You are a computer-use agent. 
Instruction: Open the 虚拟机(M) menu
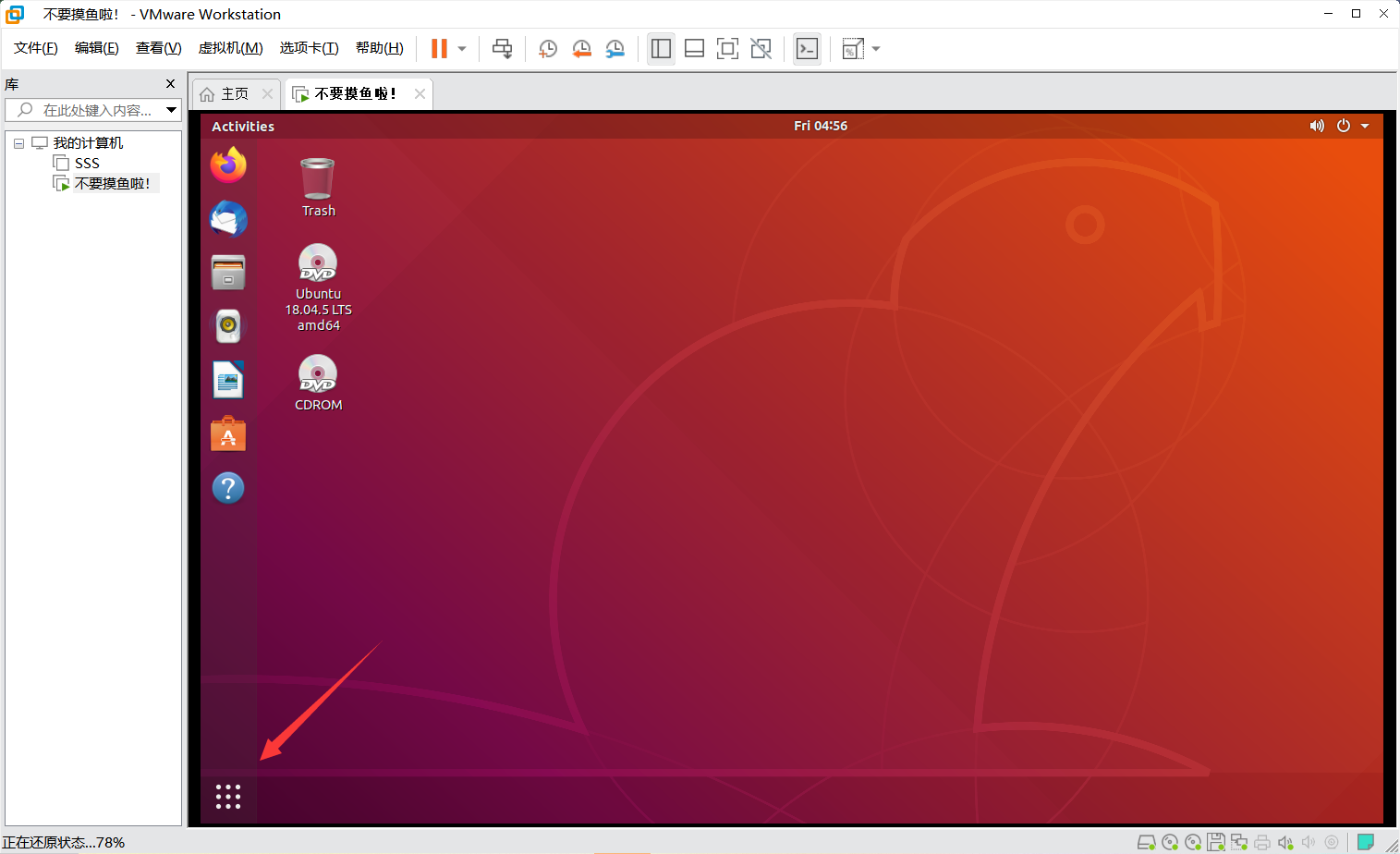pos(231,48)
